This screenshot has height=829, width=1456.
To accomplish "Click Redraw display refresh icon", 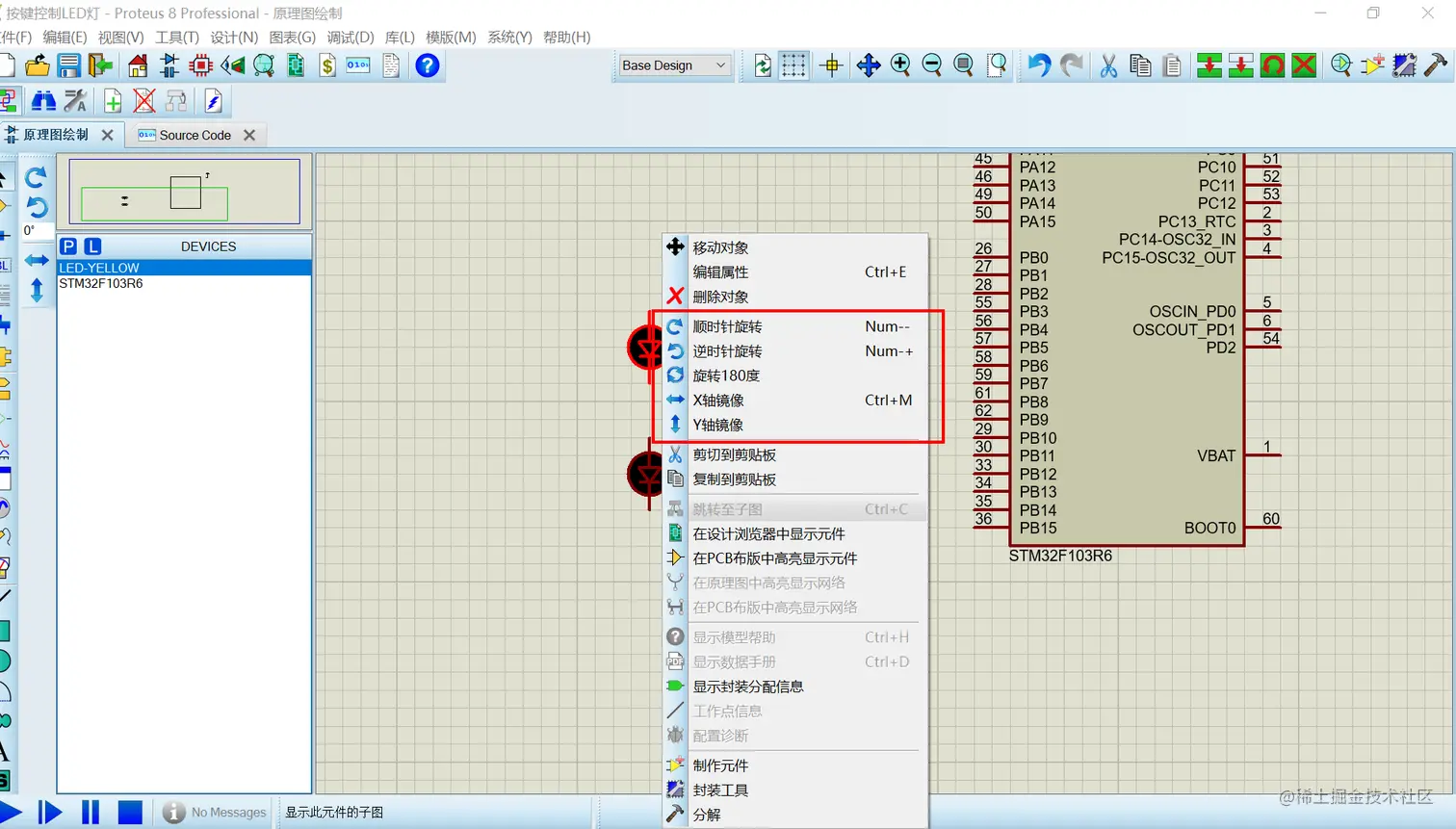I will click(x=763, y=65).
